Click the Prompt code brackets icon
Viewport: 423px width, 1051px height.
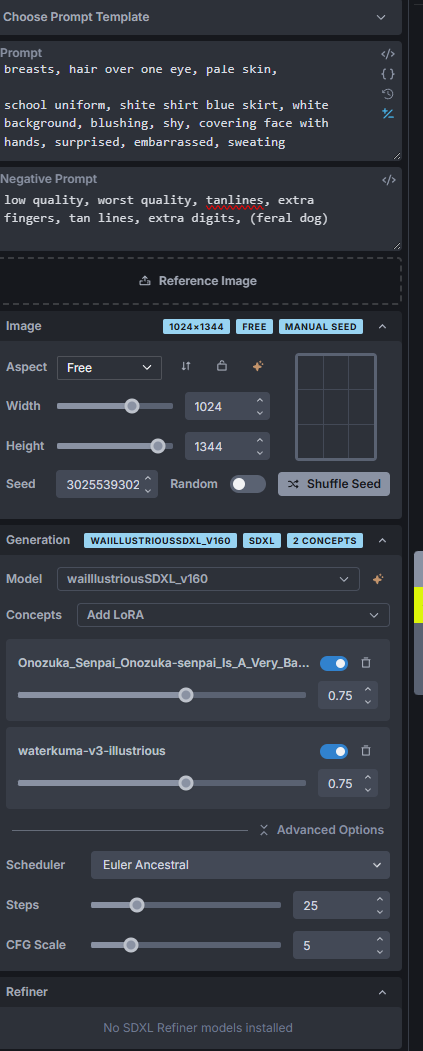point(388,54)
